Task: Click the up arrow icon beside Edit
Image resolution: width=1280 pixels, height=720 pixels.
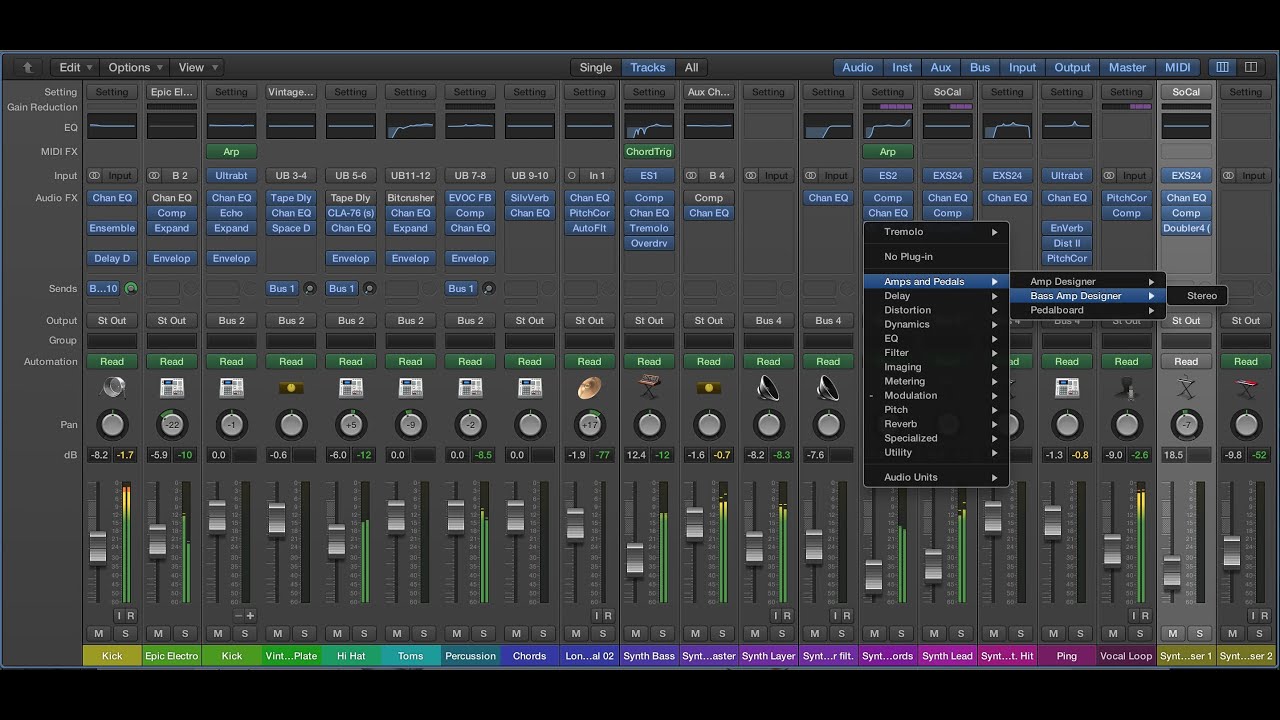Action: pyautogui.click(x=27, y=68)
